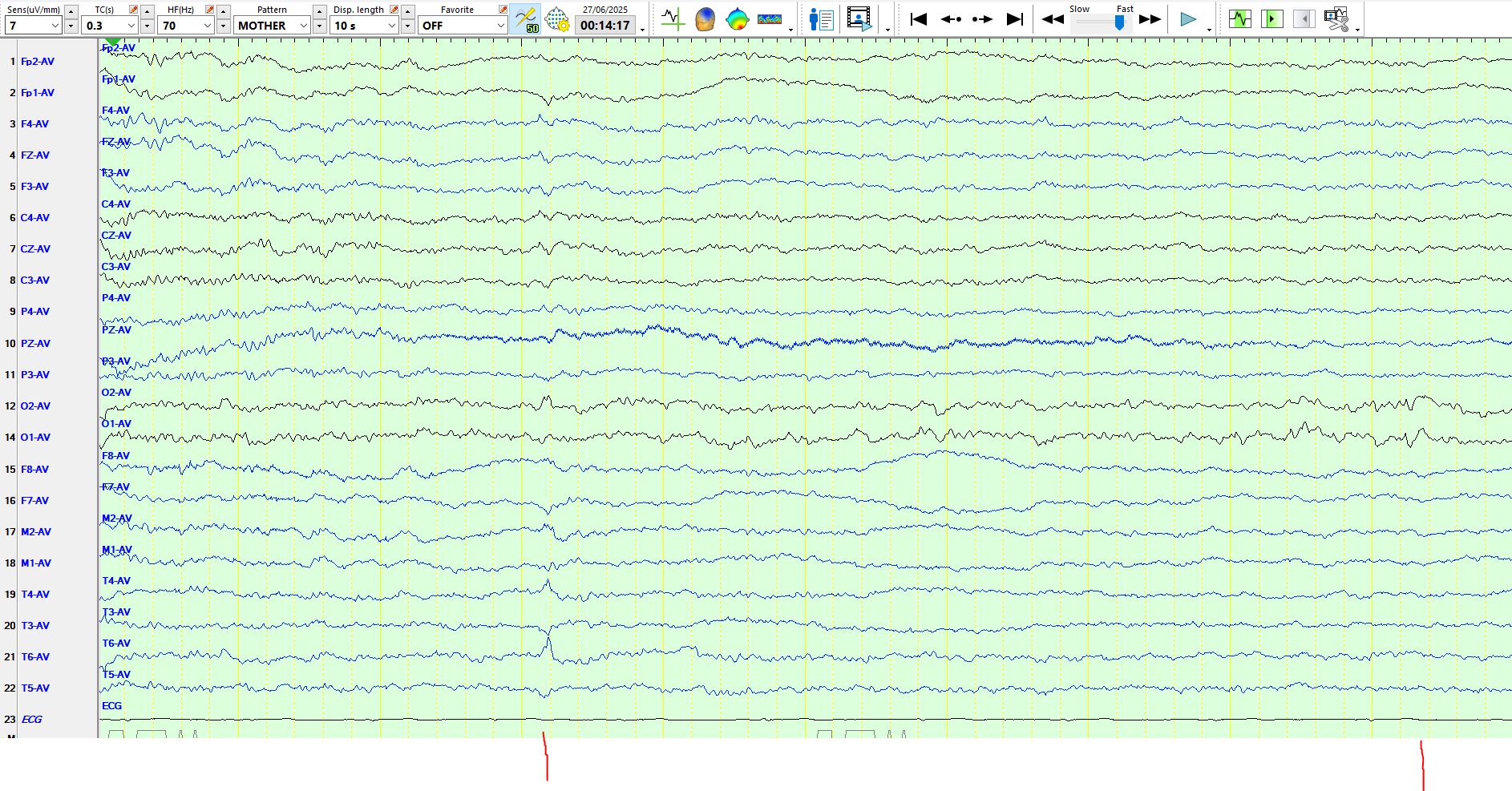Open the Favorite dropdown showing OFF
Screen dimensions: 1512x791
tap(463, 26)
